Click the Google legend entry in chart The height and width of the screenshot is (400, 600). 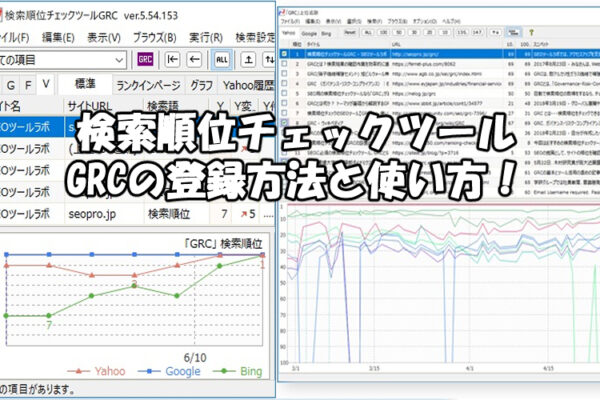(x=169, y=371)
